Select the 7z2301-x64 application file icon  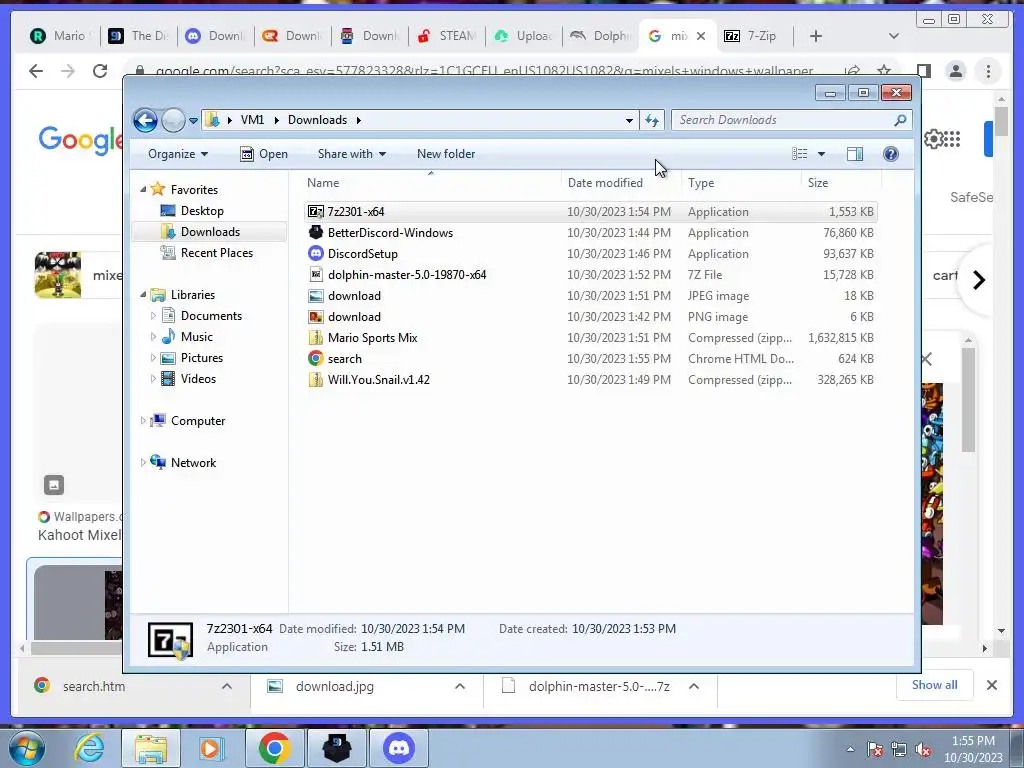tap(316, 212)
